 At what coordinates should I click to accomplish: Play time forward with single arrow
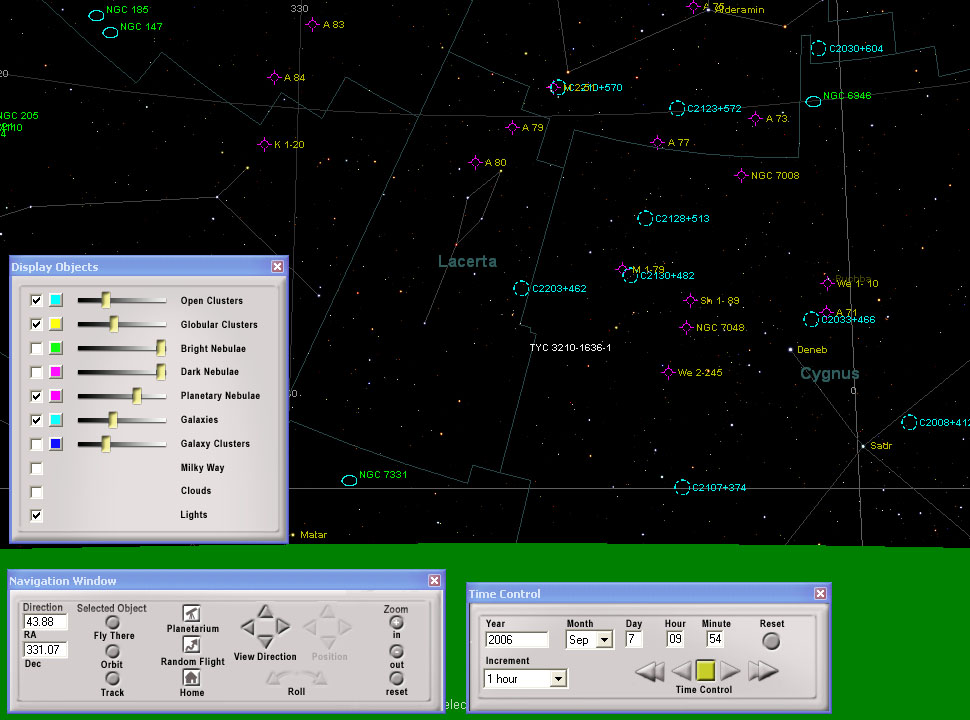click(x=730, y=671)
